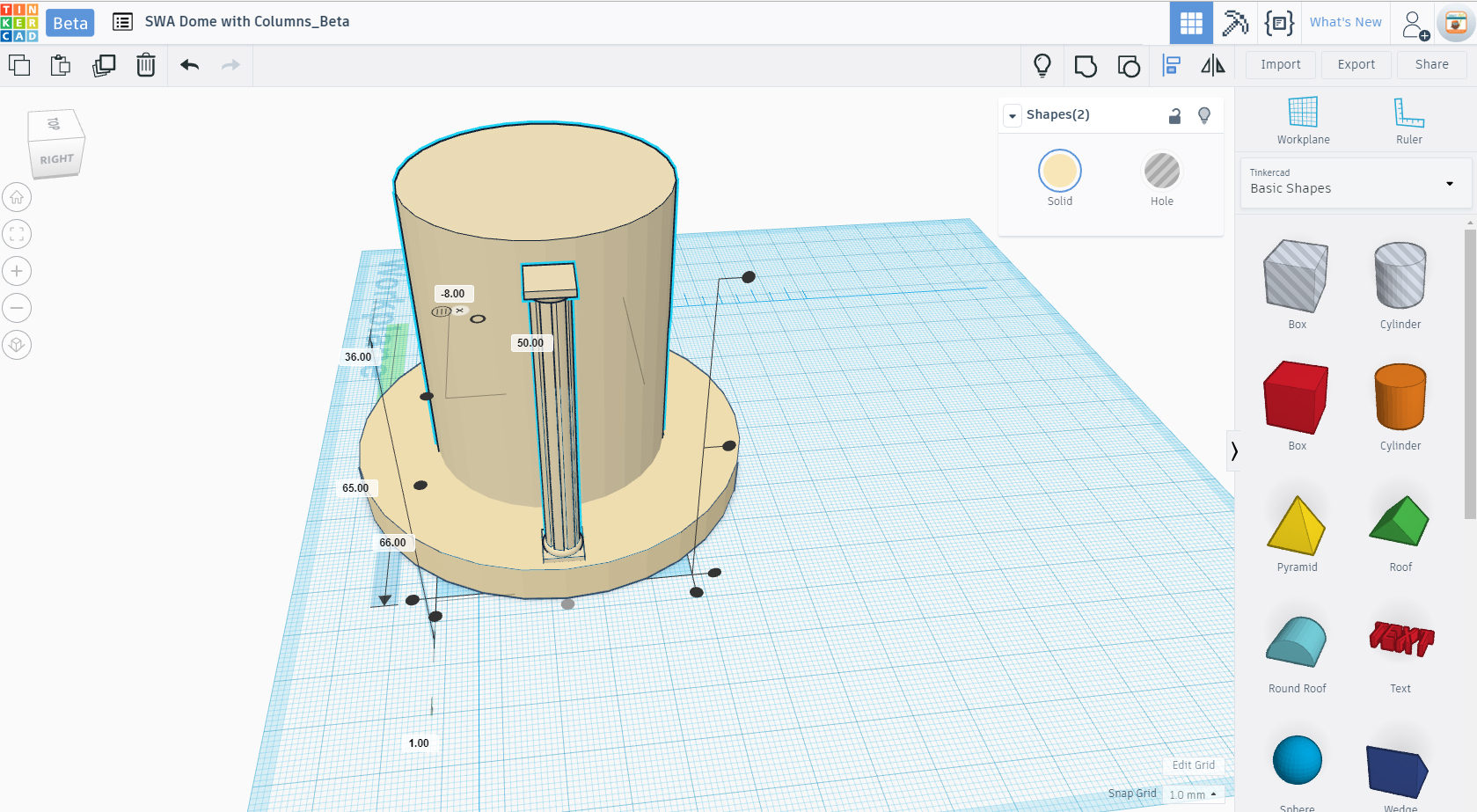Click the Home view icon
The height and width of the screenshot is (812, 1477).
pos(17,197)
